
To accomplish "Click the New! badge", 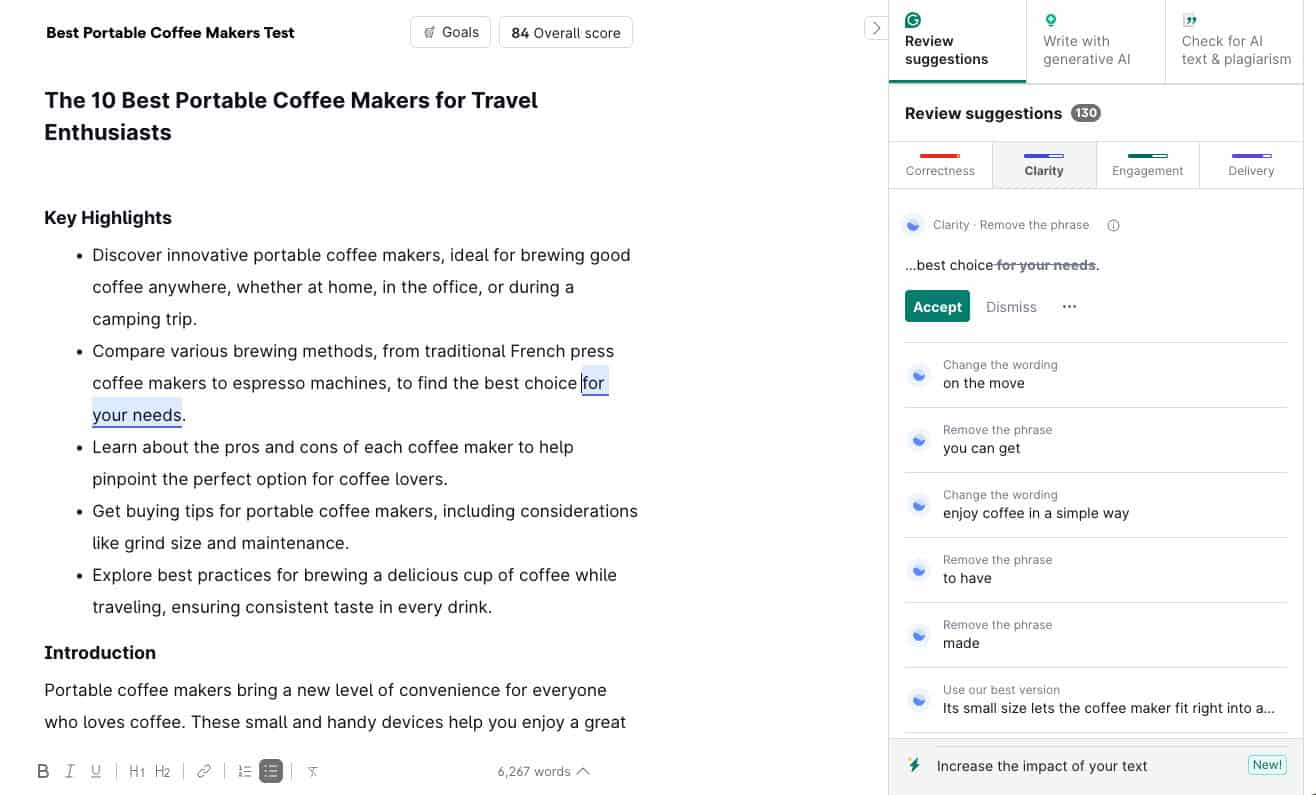I will [1267, 765].
